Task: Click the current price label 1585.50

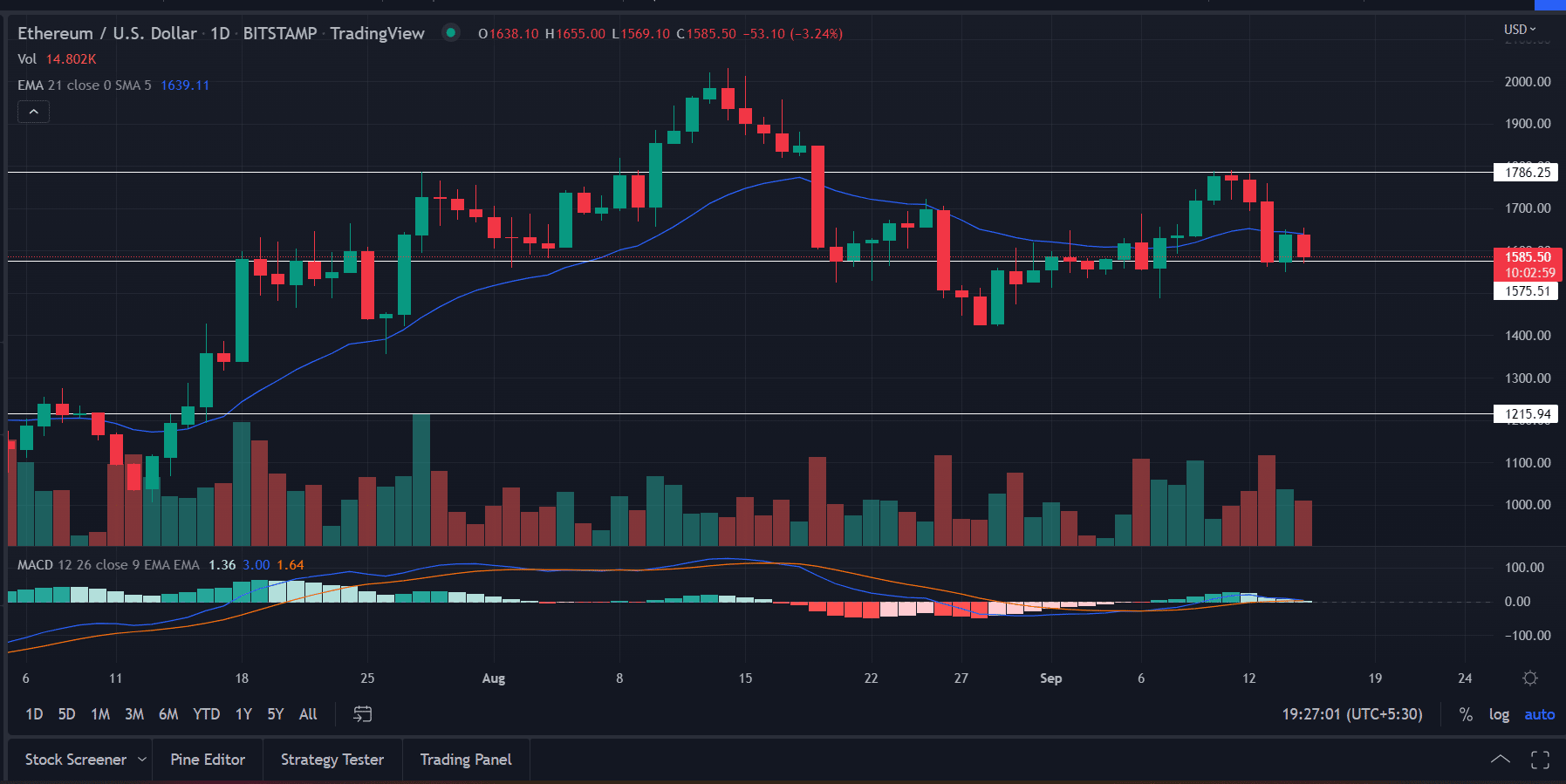Action: coord(1528,256)
